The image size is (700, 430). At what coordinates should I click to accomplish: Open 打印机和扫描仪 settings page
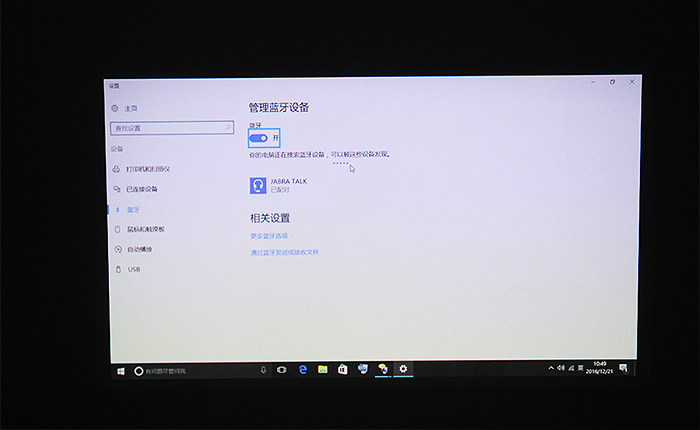(x=148, y=169)
